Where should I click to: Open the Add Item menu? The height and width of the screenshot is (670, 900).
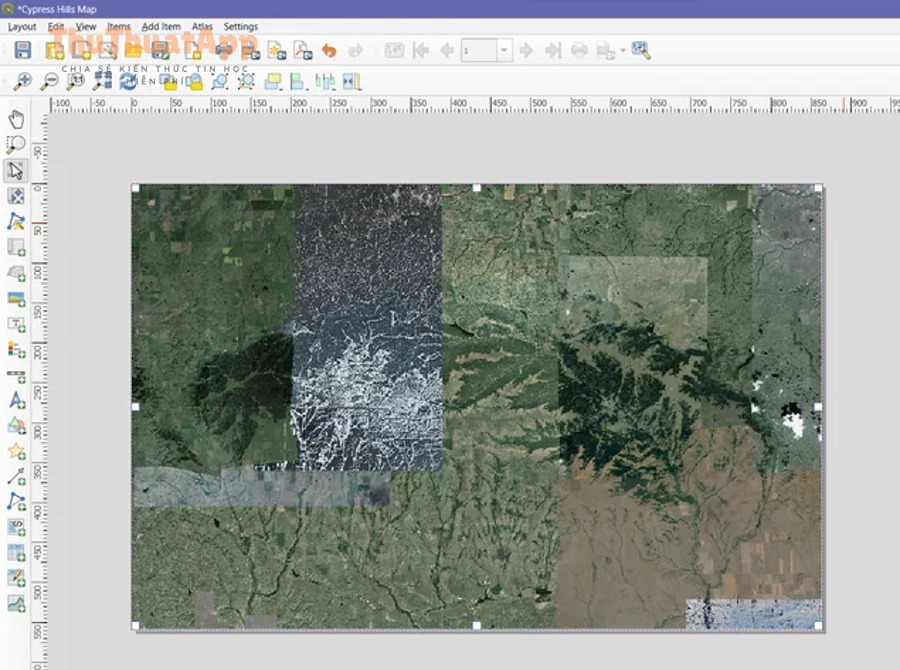pos(161,27)
